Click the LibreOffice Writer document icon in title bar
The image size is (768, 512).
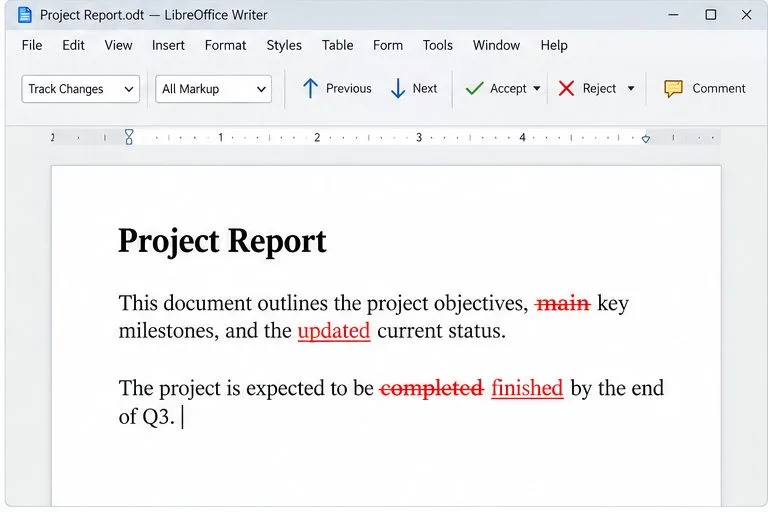[24, 15]
